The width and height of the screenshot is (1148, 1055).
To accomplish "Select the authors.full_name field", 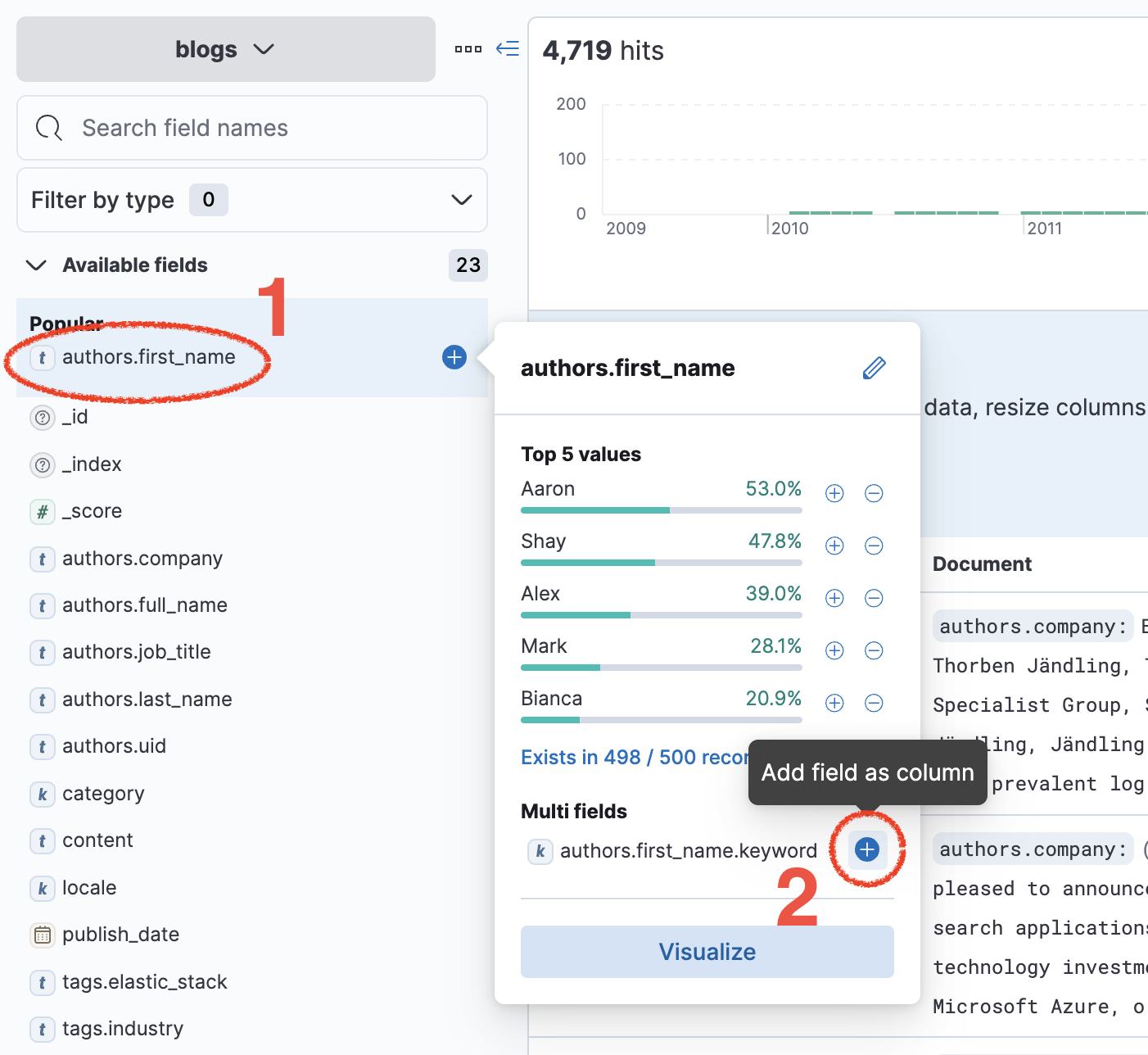I will coord(145,605).
